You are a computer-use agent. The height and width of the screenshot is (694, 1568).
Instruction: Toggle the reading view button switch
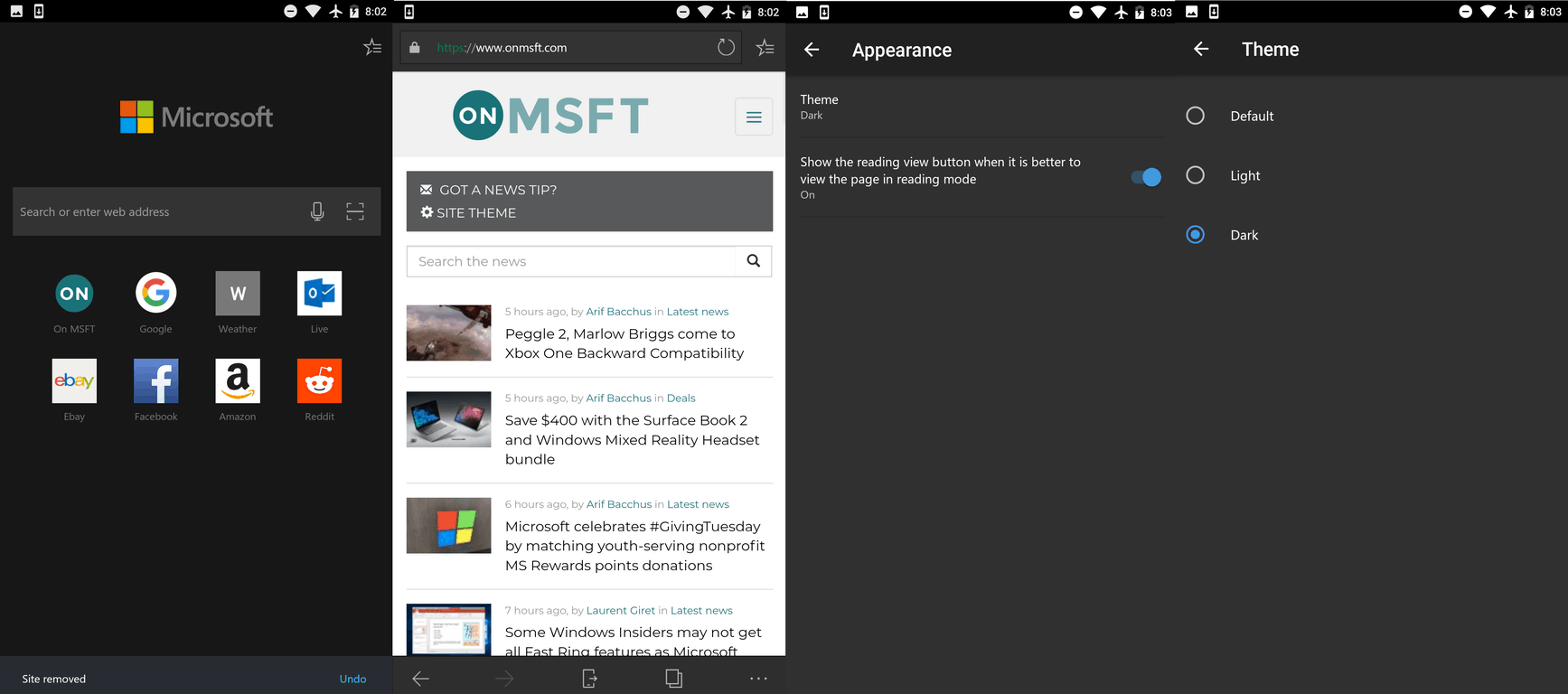tap(1146, 177)
